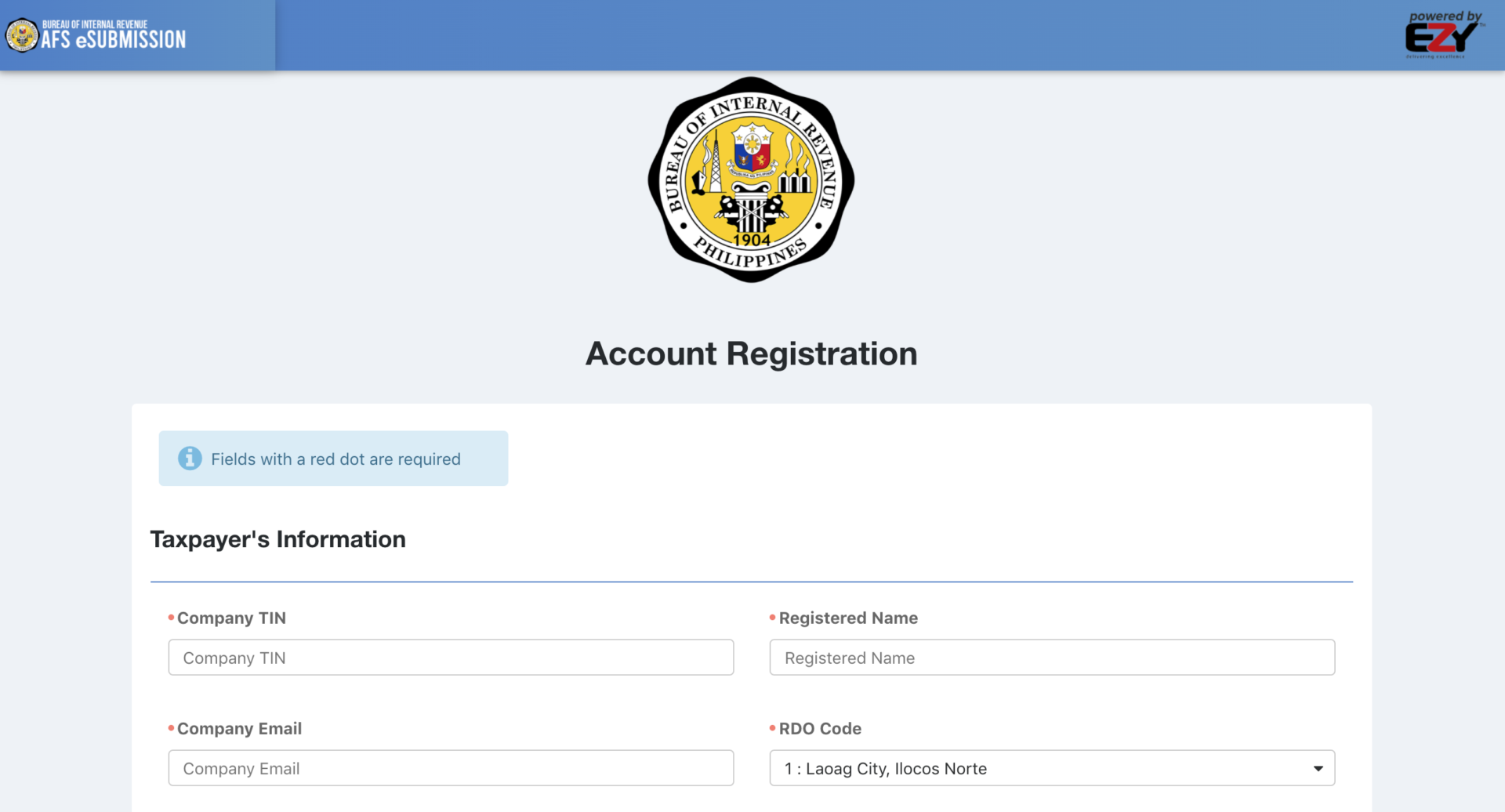The image size is (1505, 812).
Task: Click the dropdown arrow on the RDO selector
Action: coord(1319,768)
